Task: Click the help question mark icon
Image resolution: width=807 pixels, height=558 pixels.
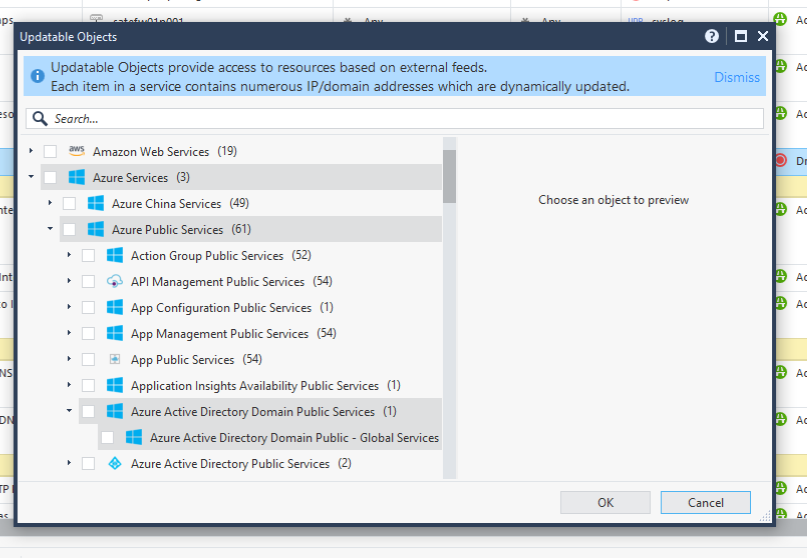Action: coord(712,36)
